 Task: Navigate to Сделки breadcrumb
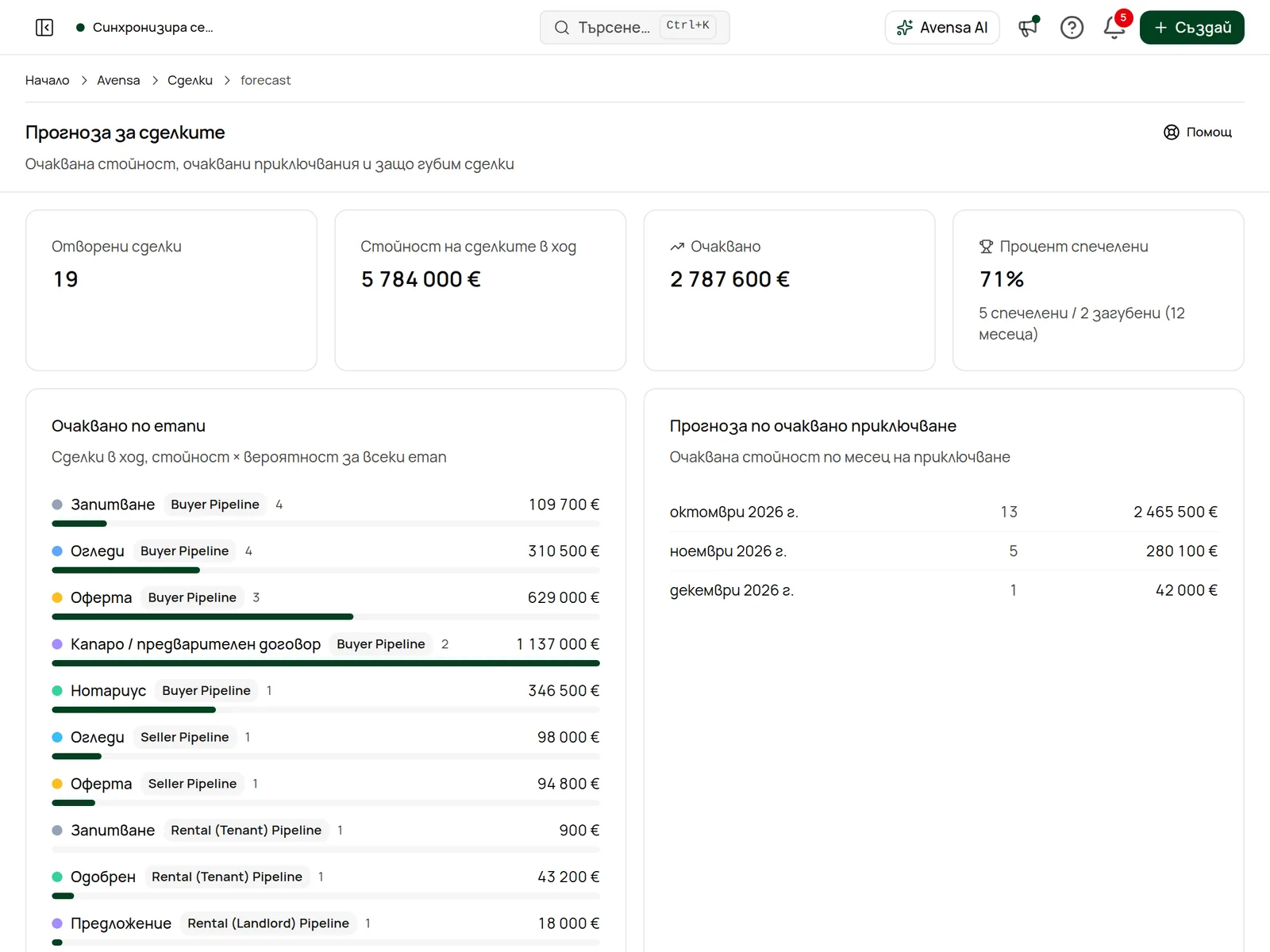[x=190, y=80]
